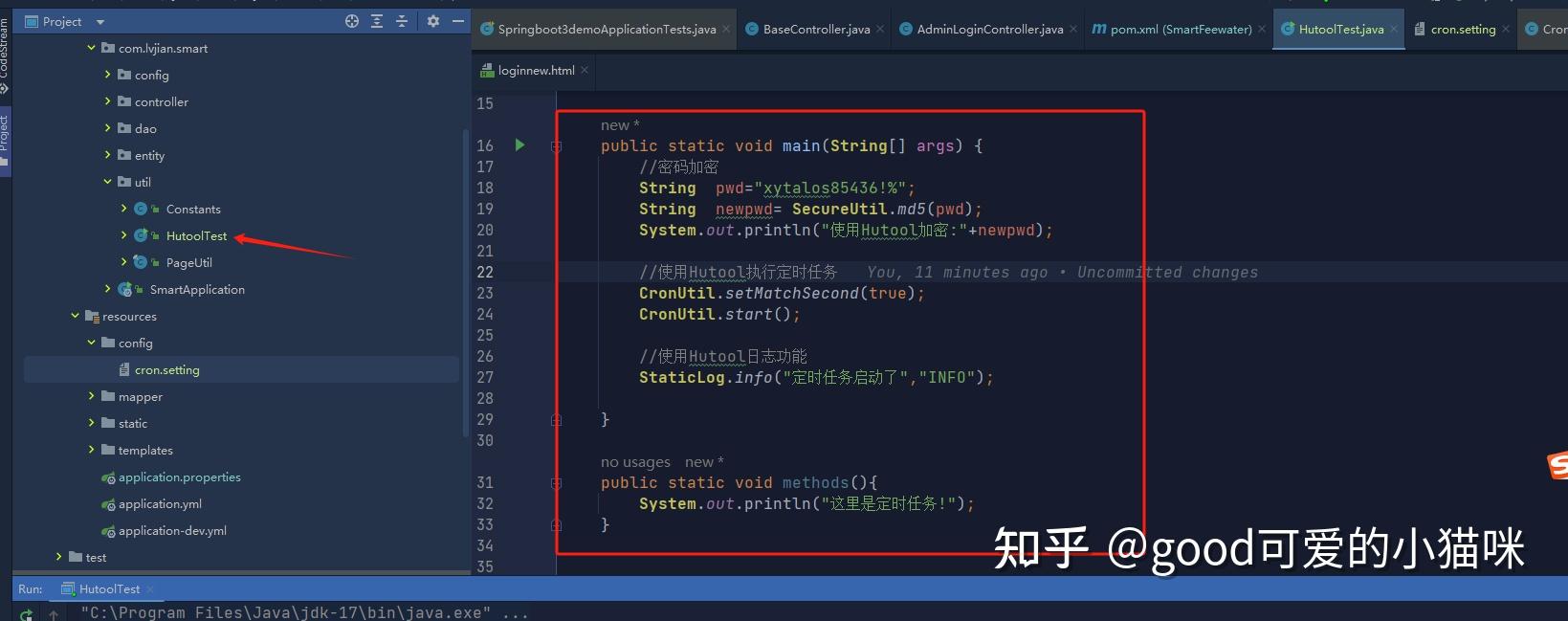Click the fold end marker at line 29
The image size is (1568, 621).
(556, 420)
